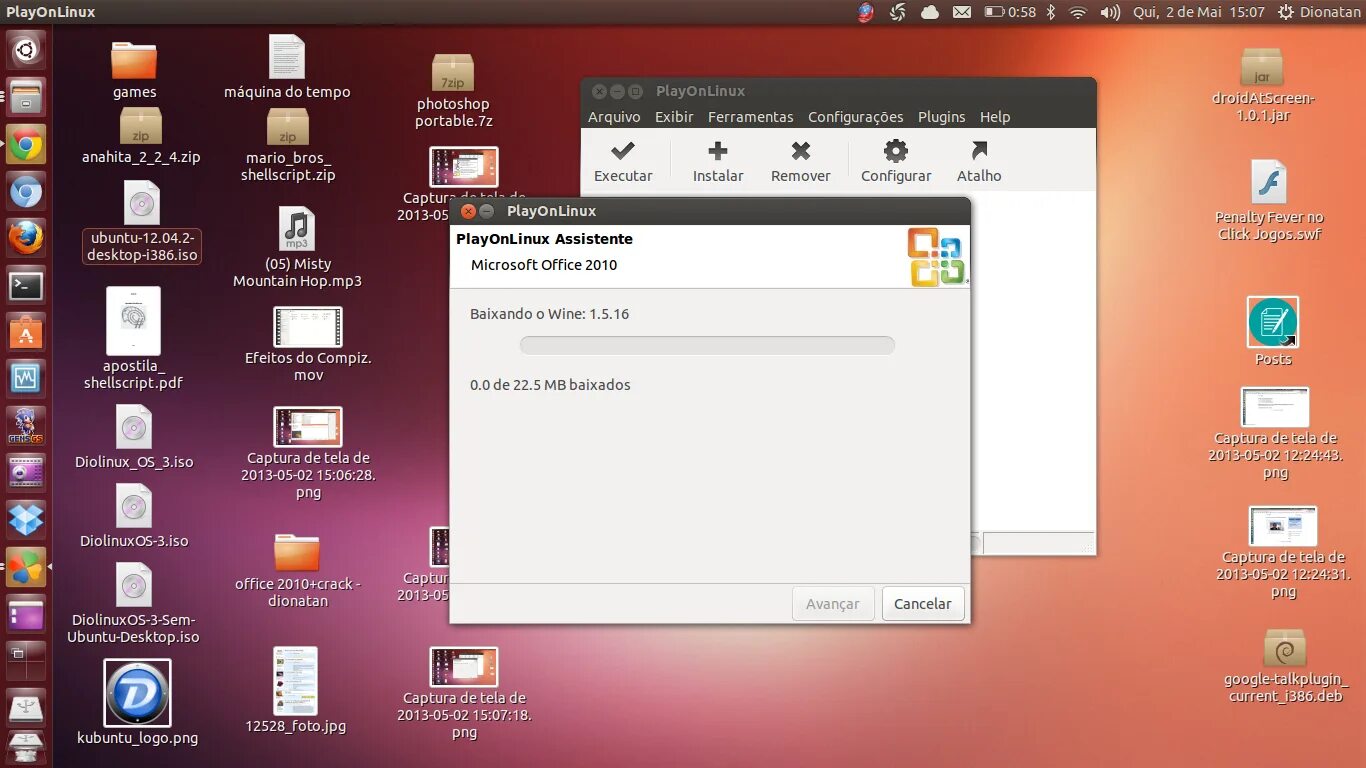
Task: Select Misty Mountain Hop.mp3 file
Action: 297,249
